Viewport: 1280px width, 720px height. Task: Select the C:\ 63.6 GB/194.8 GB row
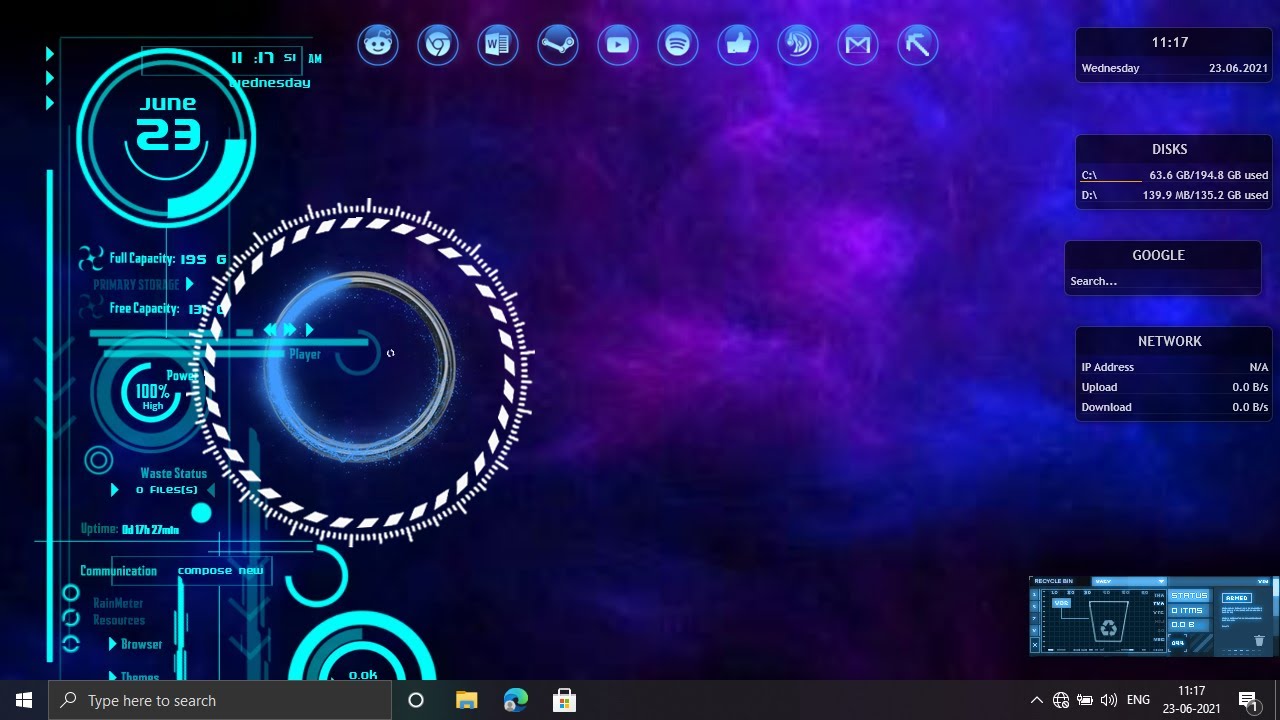[1174, 175]
